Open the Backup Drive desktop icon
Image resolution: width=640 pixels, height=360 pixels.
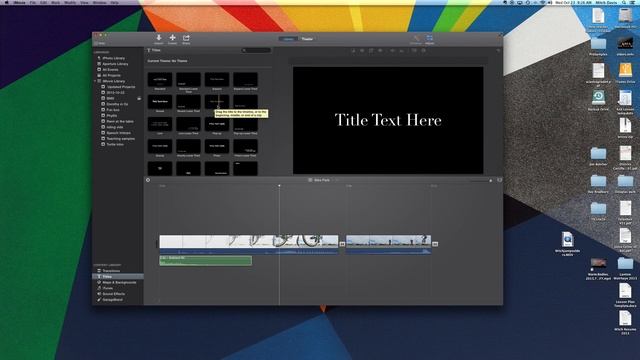click(598, 100)
